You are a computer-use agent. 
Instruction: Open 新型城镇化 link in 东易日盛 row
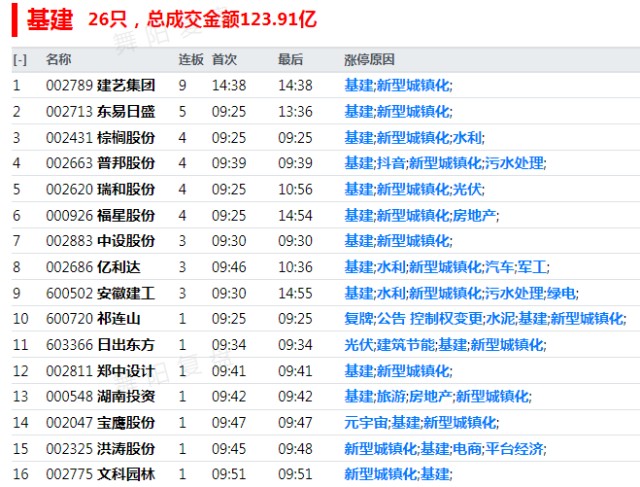tap(413, 111)
